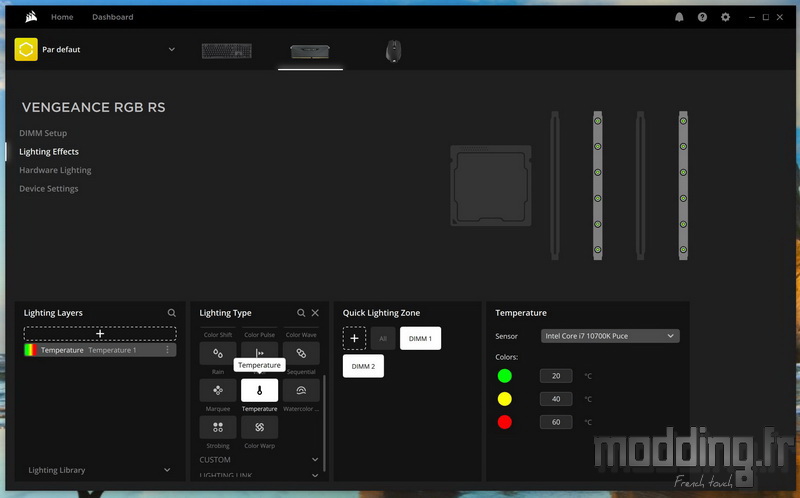Screen dimensions: 800x498
Task: Open the DIMM Setup section
Action: (x=43, y=133)
